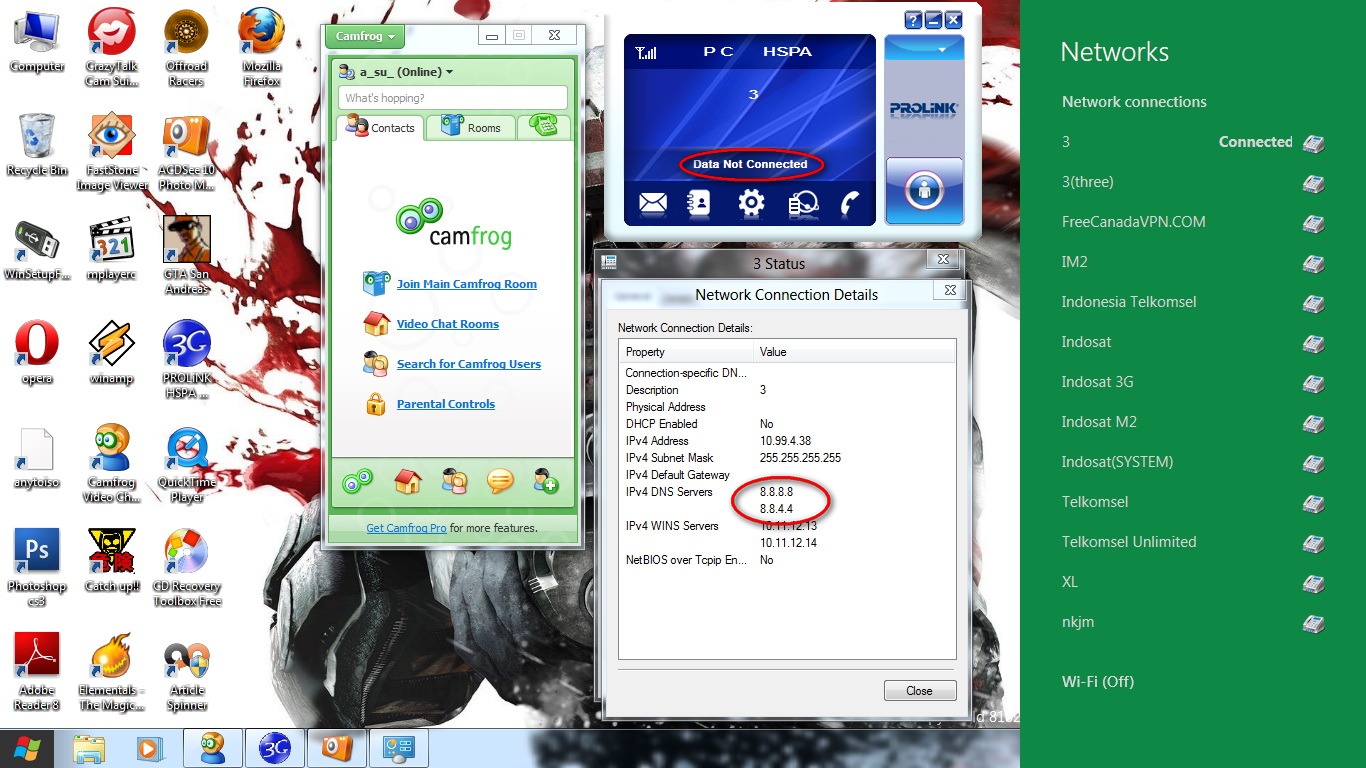Switch to Camfrog Contacts tab
The width and height of the screenshot is (1366, 768).
point(380,127)
